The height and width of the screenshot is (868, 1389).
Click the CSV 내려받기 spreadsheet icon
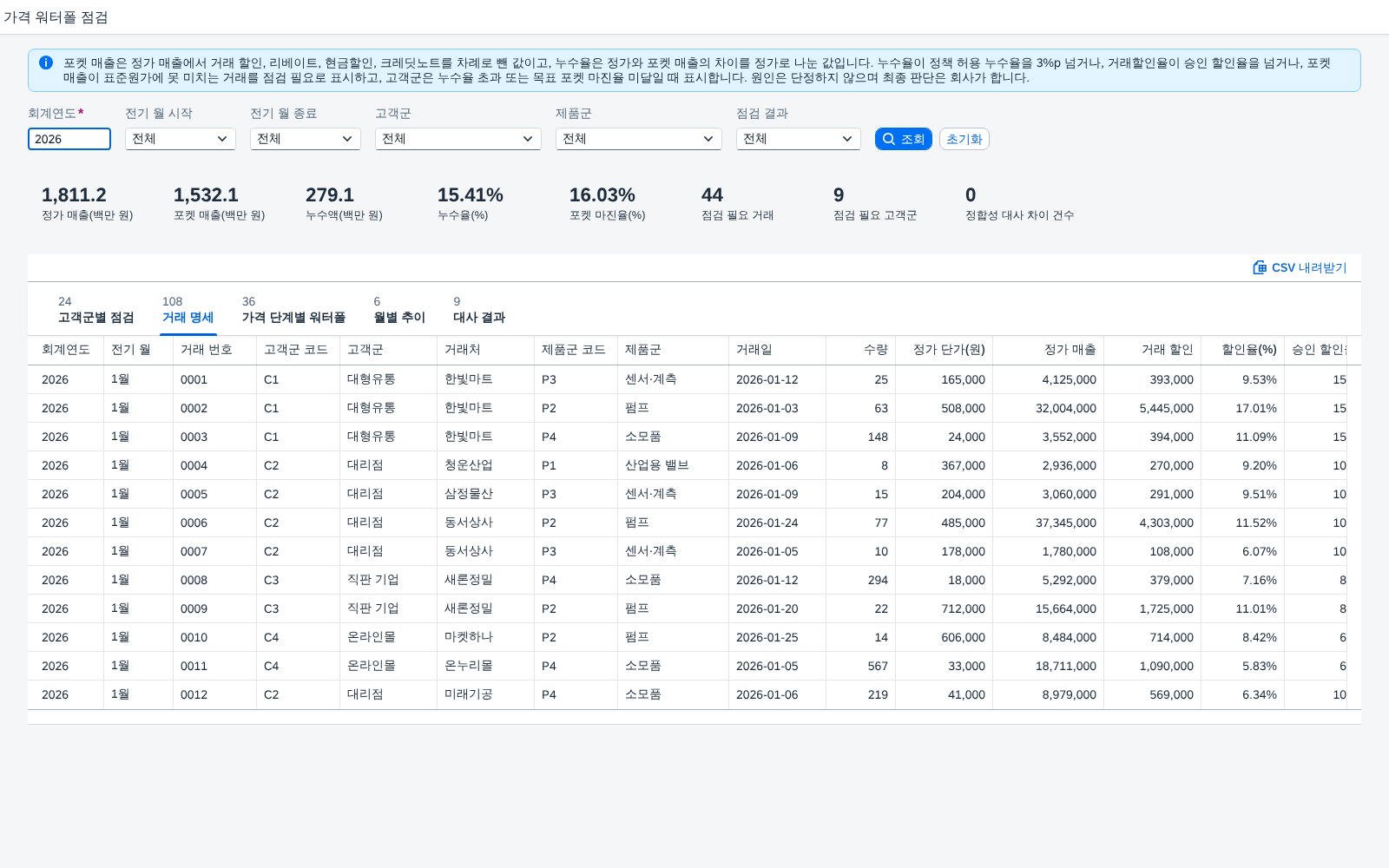point(1260,267)
